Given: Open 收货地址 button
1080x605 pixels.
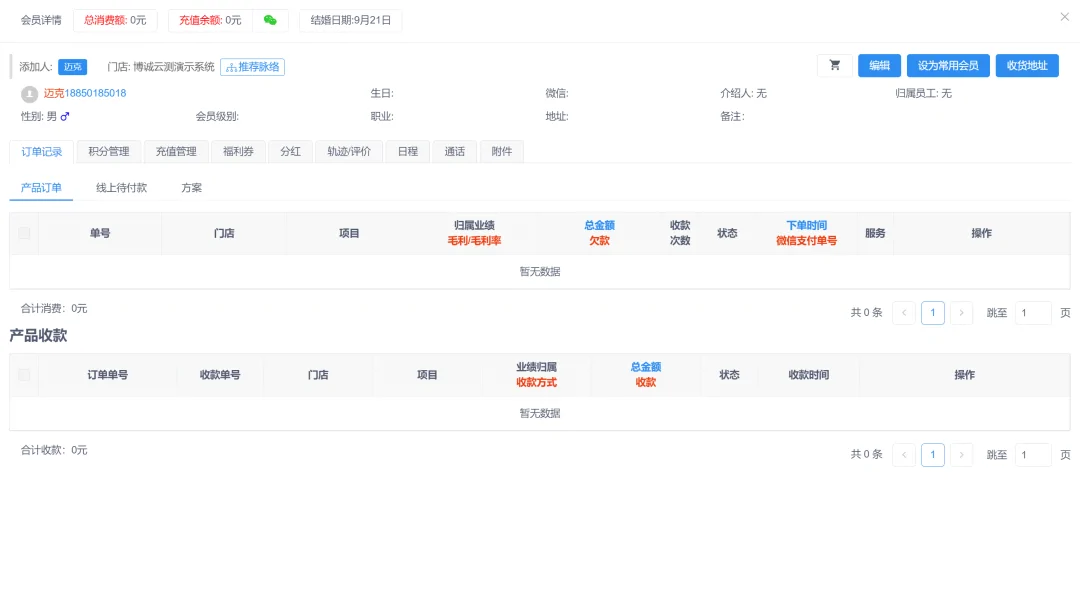Looking at the screenshot, I should pos(1027,65).
